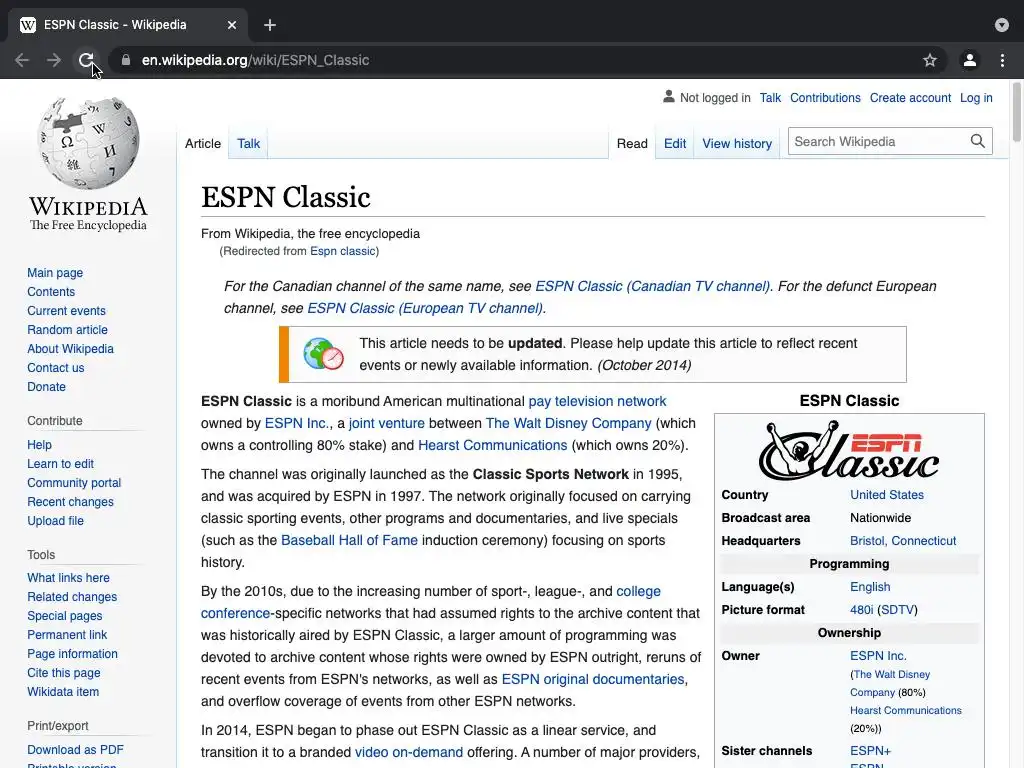Image resolution: width=1024 pixels, height=768 pixels.
Task: Open About Wikipedia
Action: click(x=70, y=349)
